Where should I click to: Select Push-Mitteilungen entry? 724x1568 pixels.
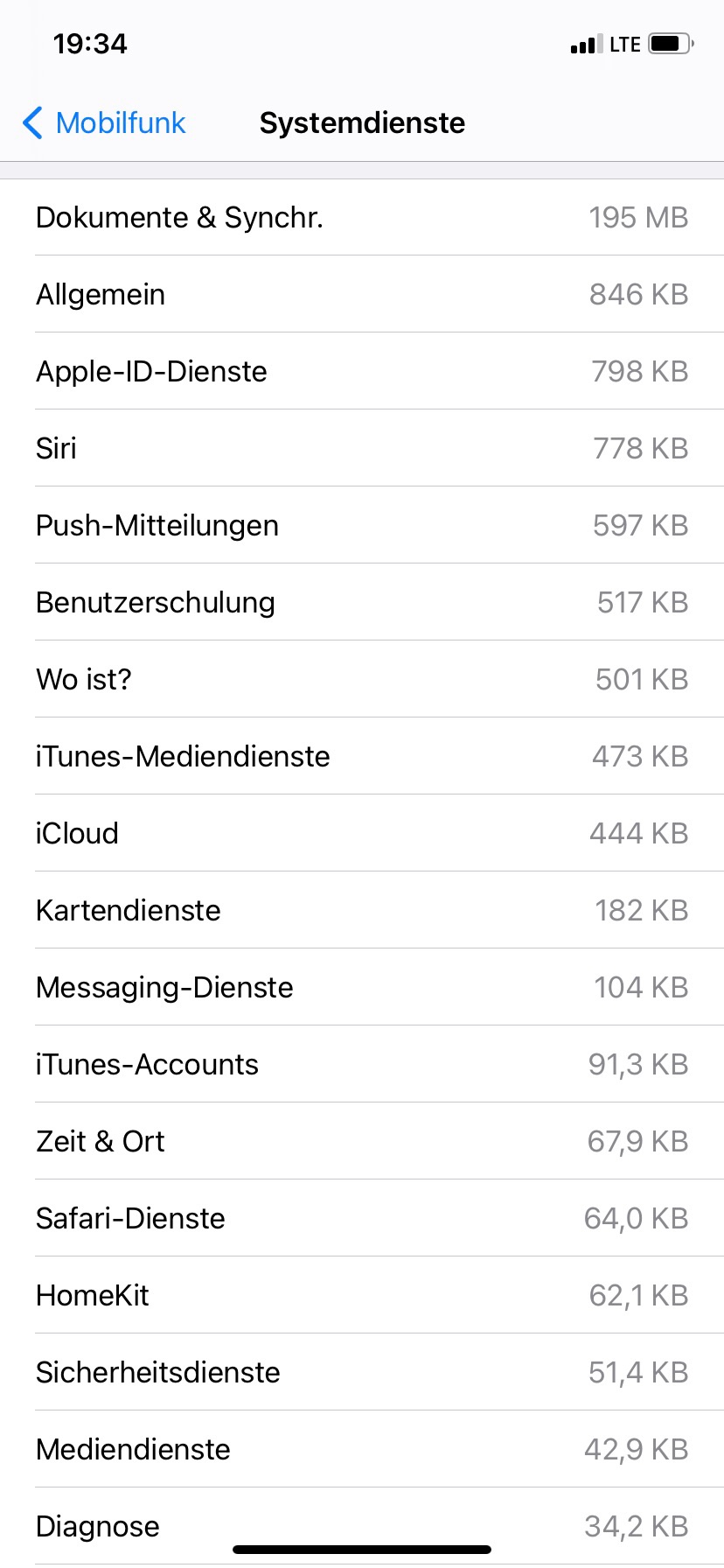[362, 525]
